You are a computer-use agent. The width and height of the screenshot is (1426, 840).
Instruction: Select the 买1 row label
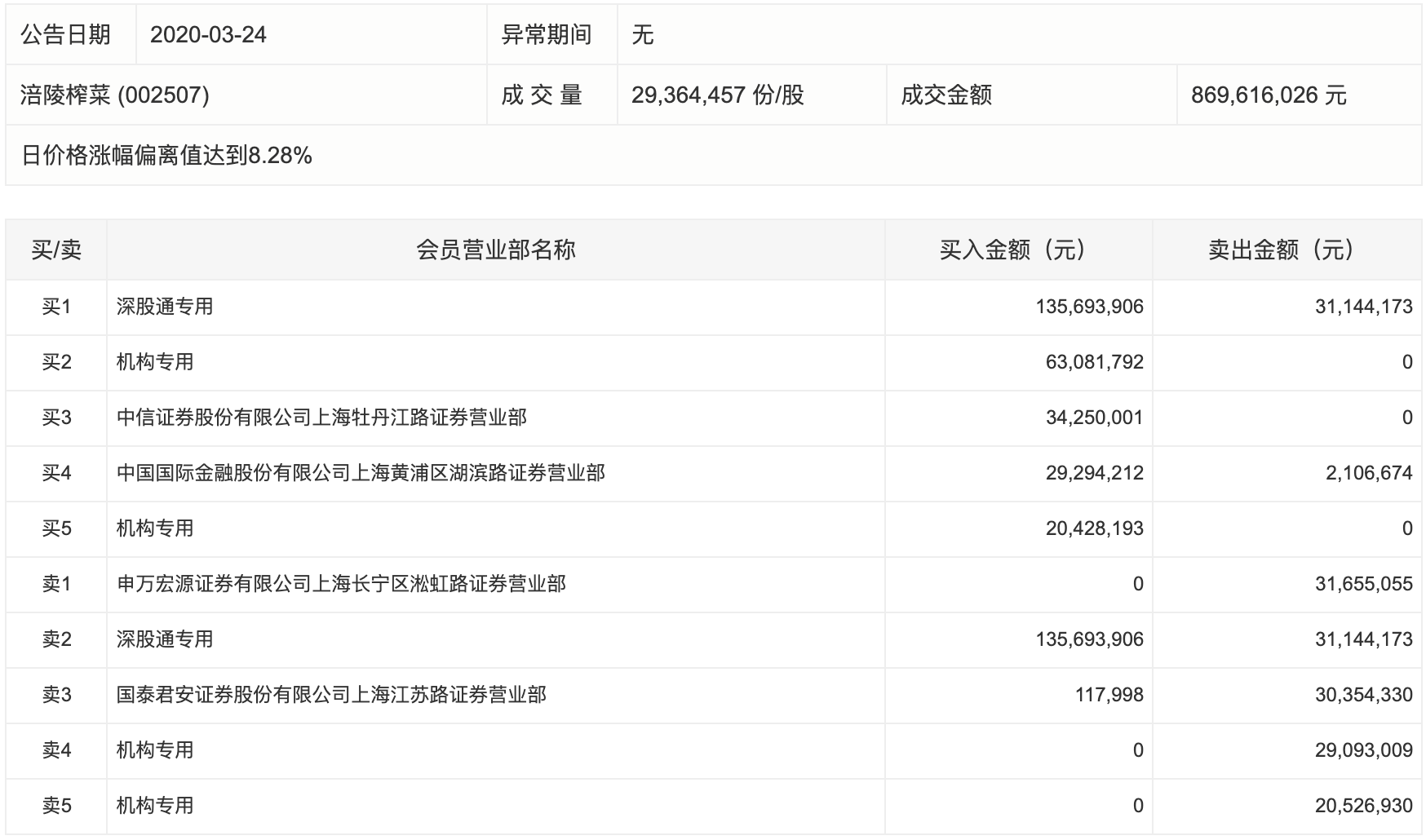tap(56, 307)
